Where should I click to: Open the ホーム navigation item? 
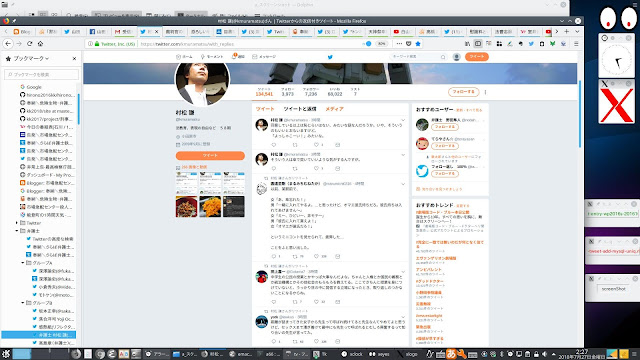pos(184,57)
